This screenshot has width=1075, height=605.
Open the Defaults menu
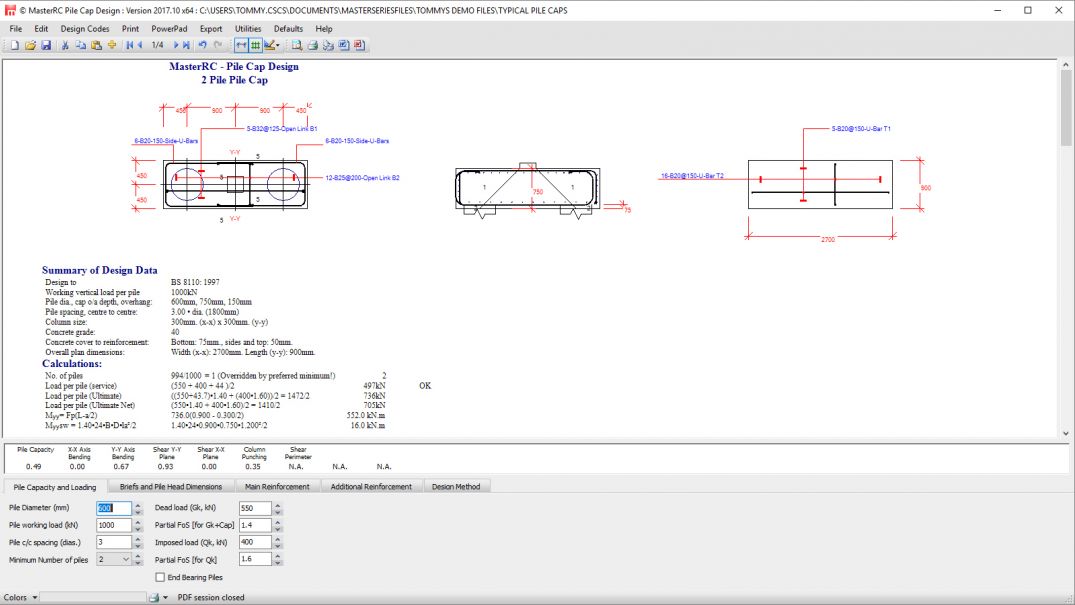pyautogui.click(x=288, y=29)
